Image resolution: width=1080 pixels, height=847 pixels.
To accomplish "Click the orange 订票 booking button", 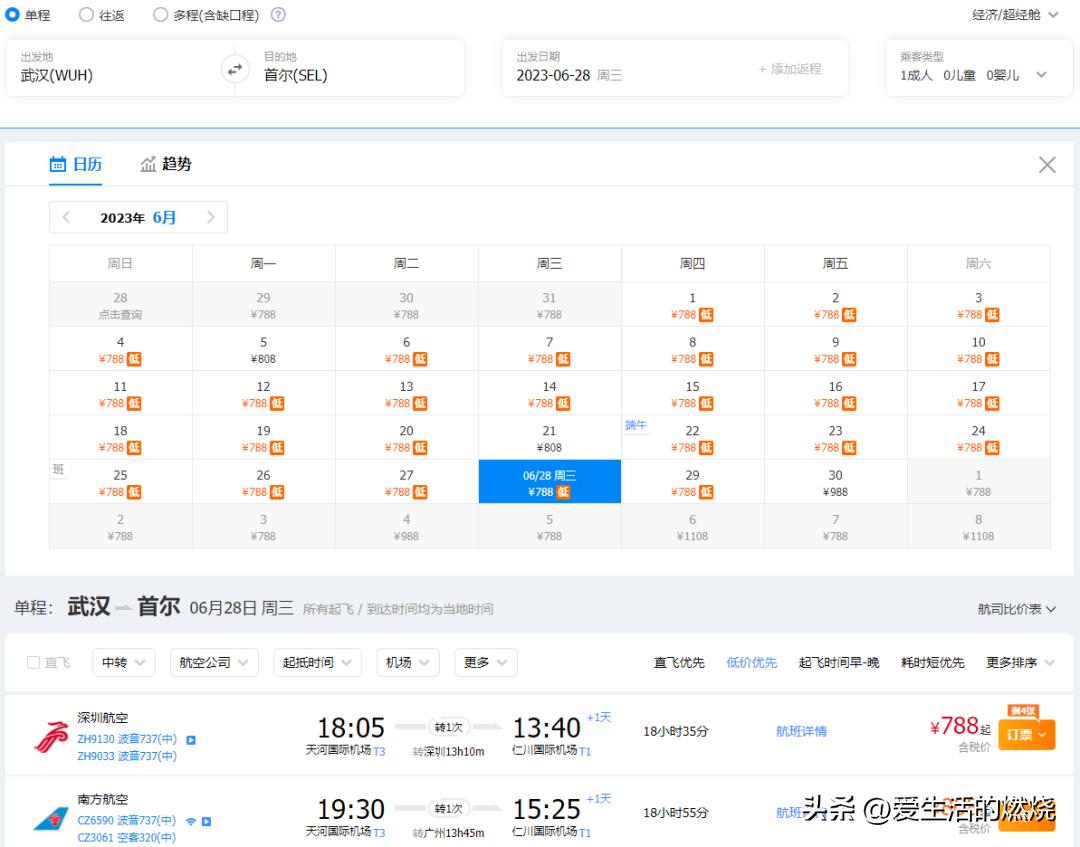I will 1026,733.
